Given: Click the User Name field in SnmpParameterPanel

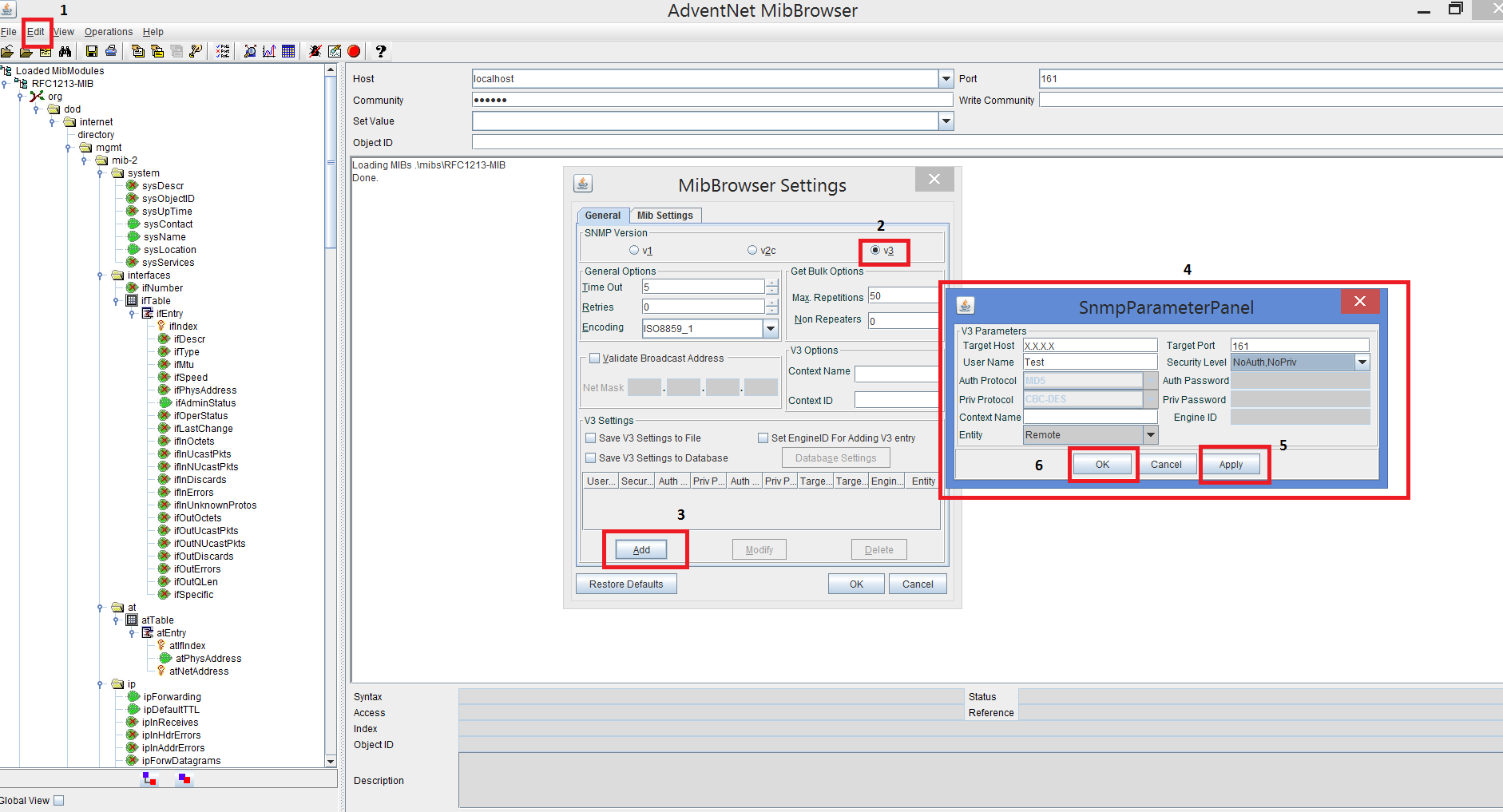Looking at the screenshot, I should (1090, 362).
